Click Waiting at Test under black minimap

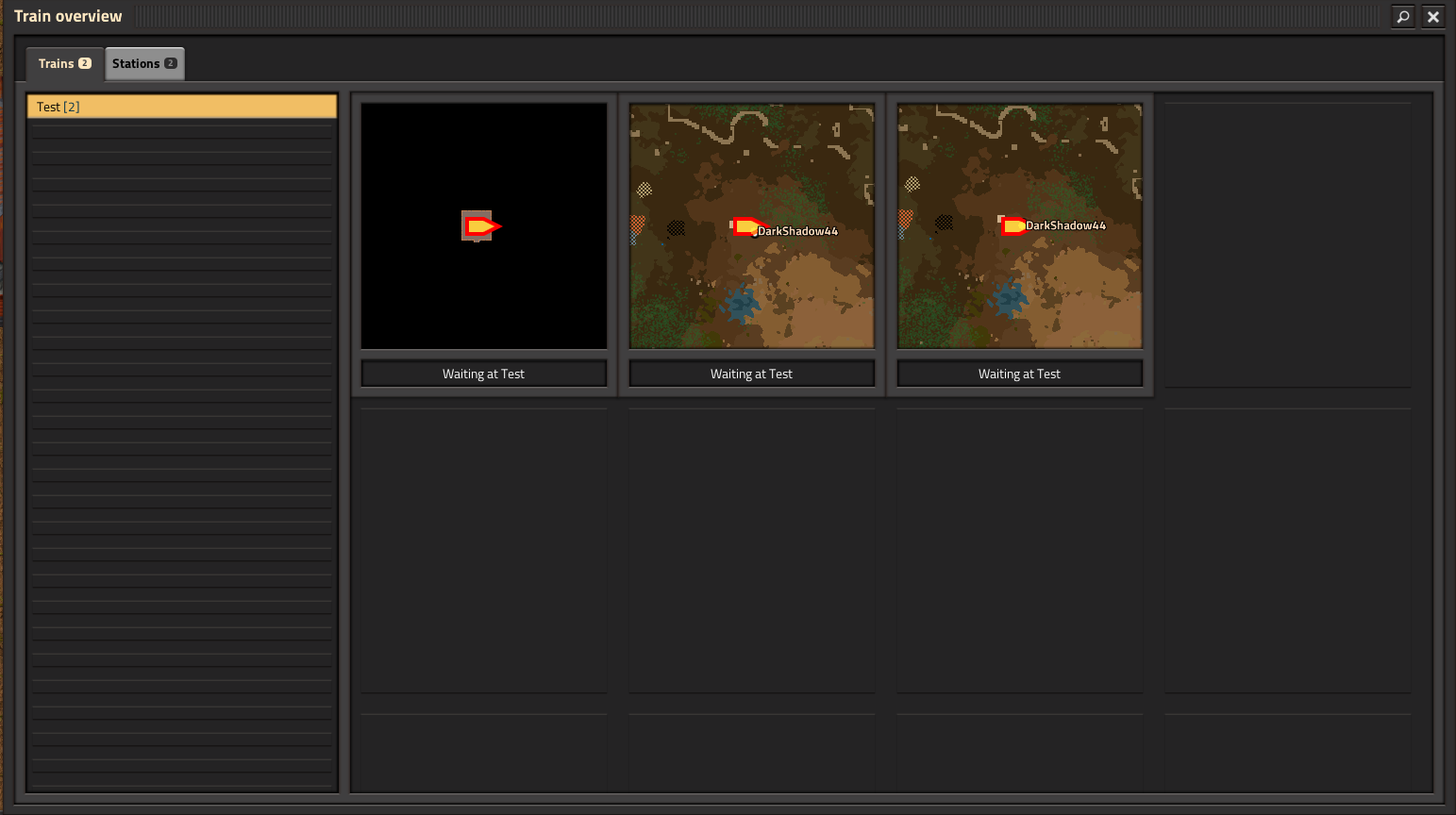pyautogui.click(x=484, y=374)
